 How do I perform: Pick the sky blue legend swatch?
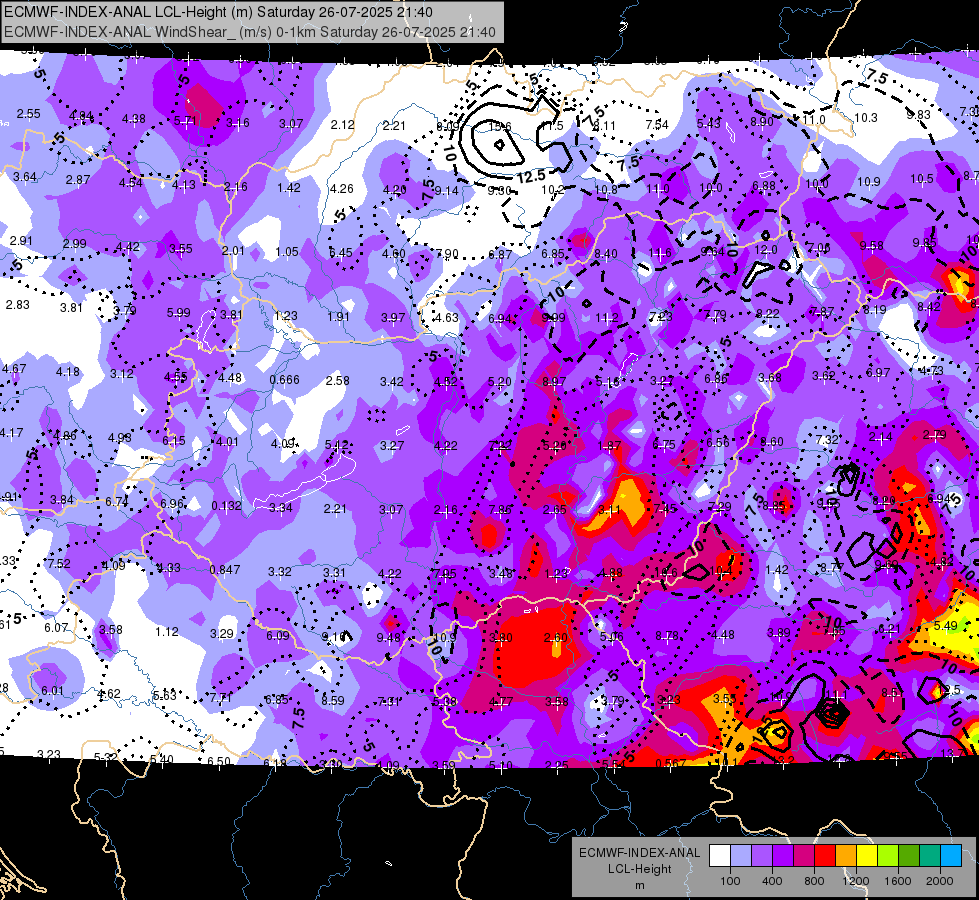(951, 855)
